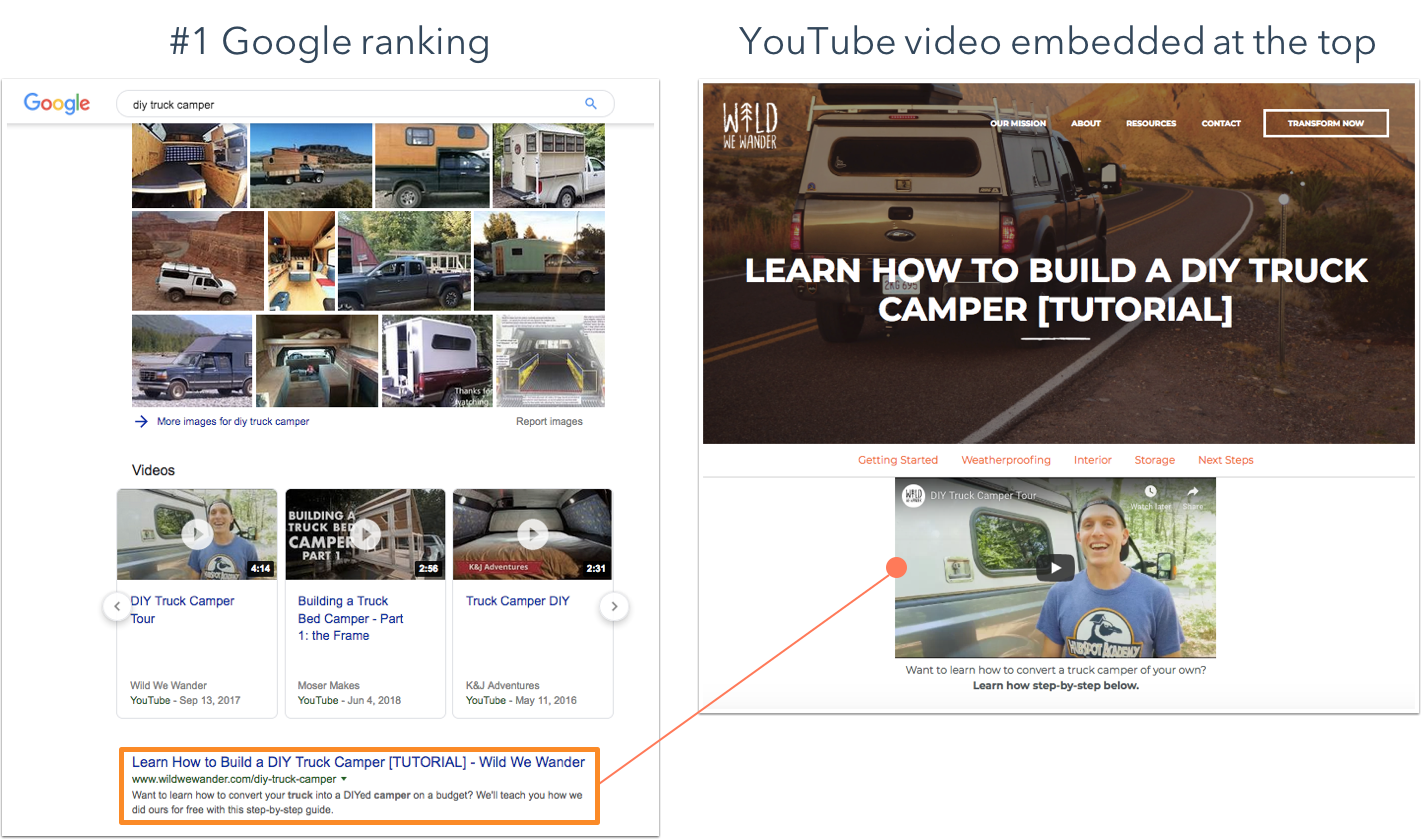Jump to the Storage section
The height and width of the screenshot is (839, 1421).
[x=1154, y=460]
